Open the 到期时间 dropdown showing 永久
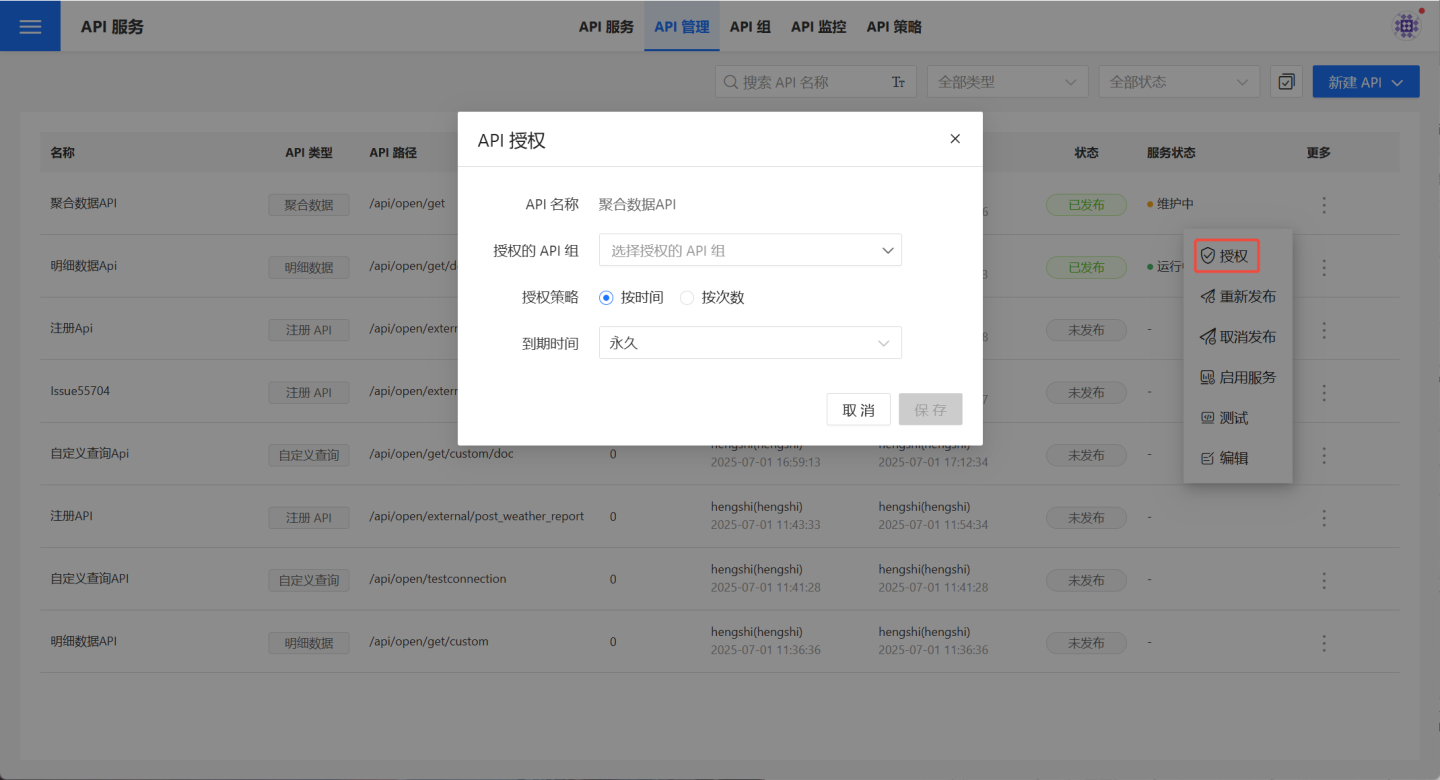 [x=750, y=343]
